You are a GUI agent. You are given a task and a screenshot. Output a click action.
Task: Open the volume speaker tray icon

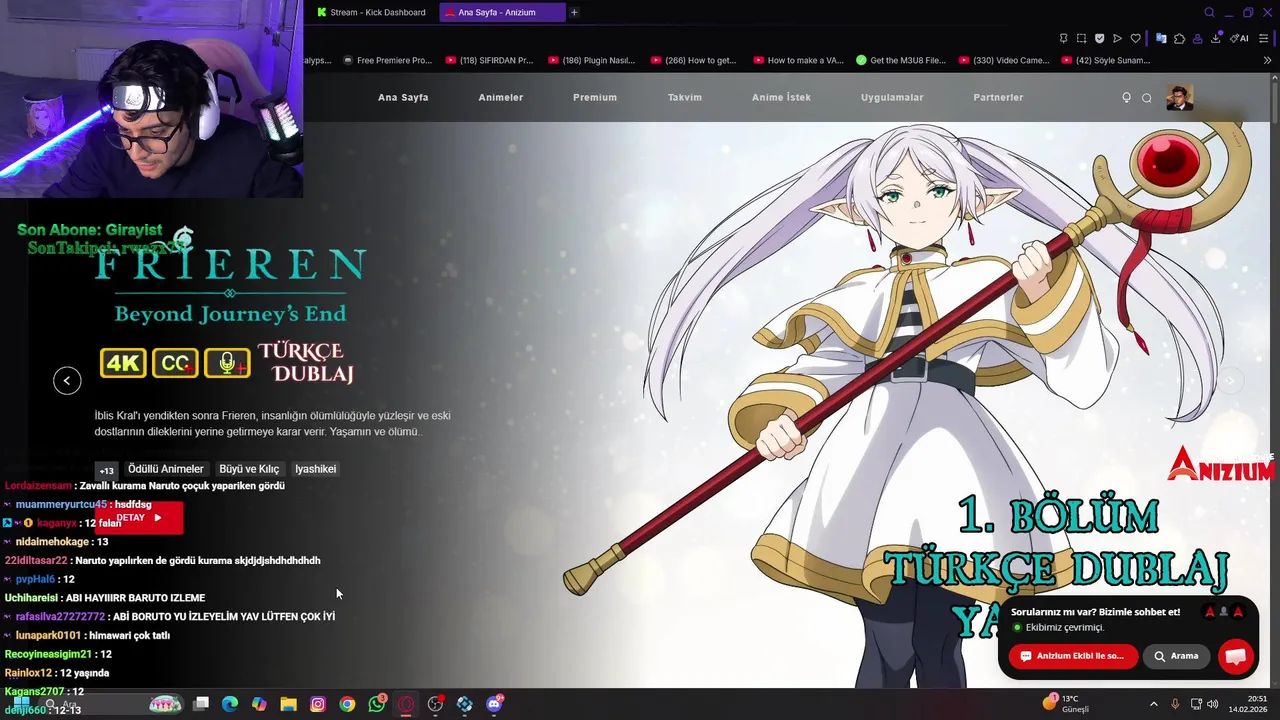(1212, 704)
